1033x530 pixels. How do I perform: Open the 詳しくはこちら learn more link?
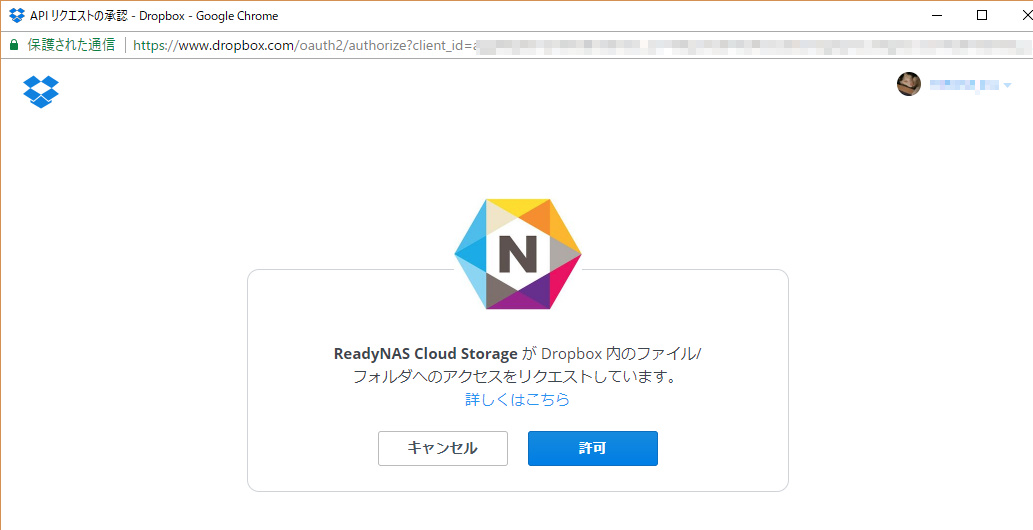point(517,400)
